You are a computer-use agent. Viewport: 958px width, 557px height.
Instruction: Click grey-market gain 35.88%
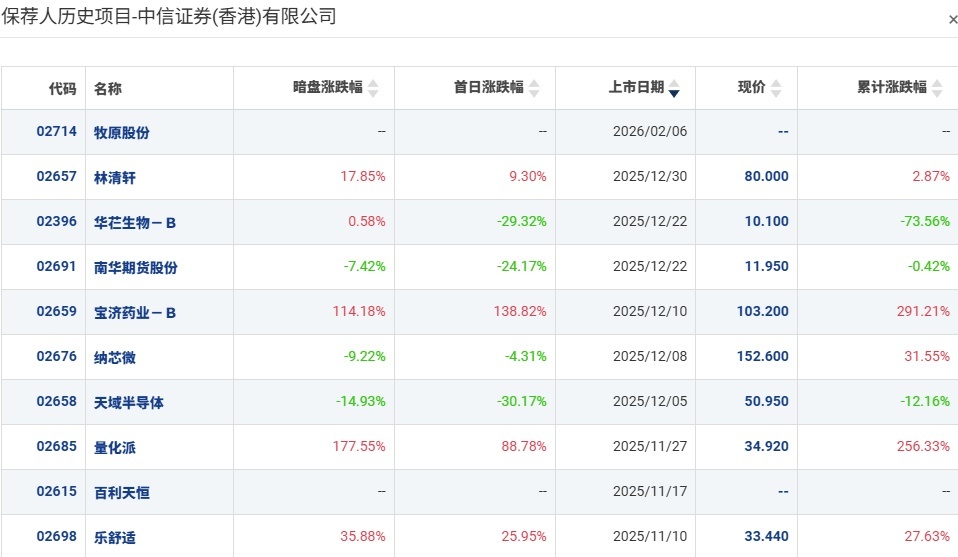pyautogui.click(x=363, y=537)
